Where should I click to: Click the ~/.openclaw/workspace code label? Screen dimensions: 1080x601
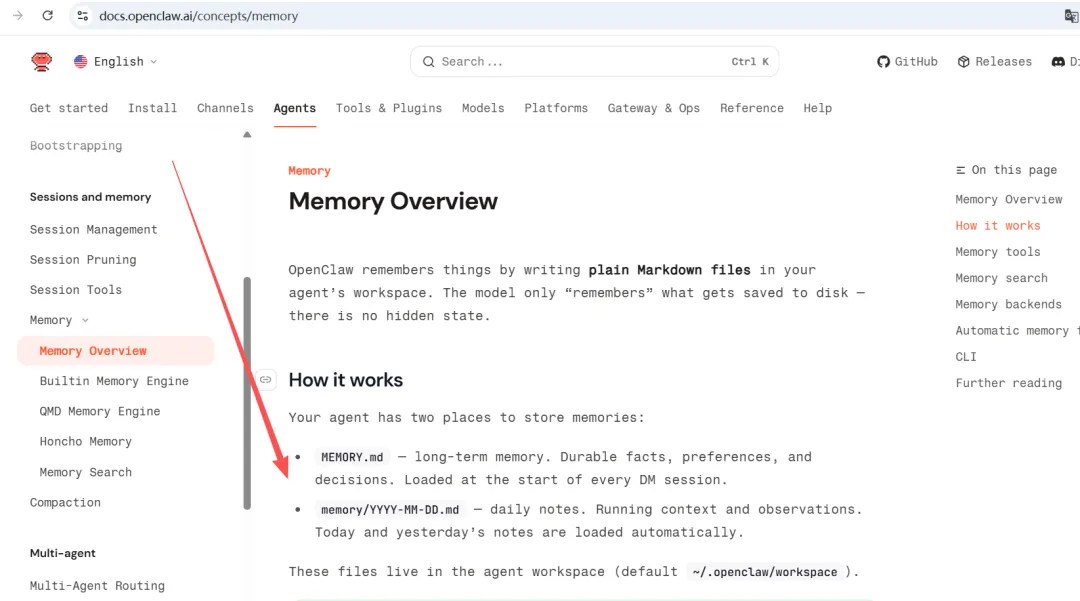765,572
